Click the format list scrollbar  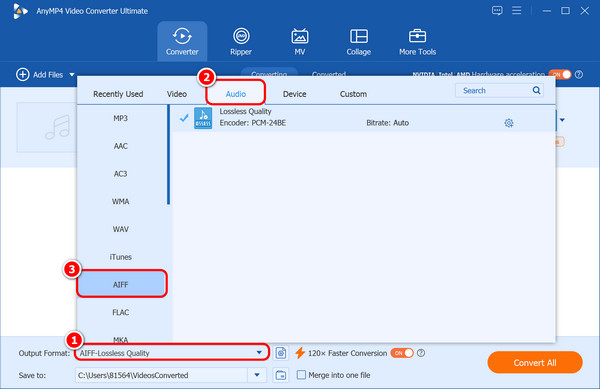tap(168, 155)
